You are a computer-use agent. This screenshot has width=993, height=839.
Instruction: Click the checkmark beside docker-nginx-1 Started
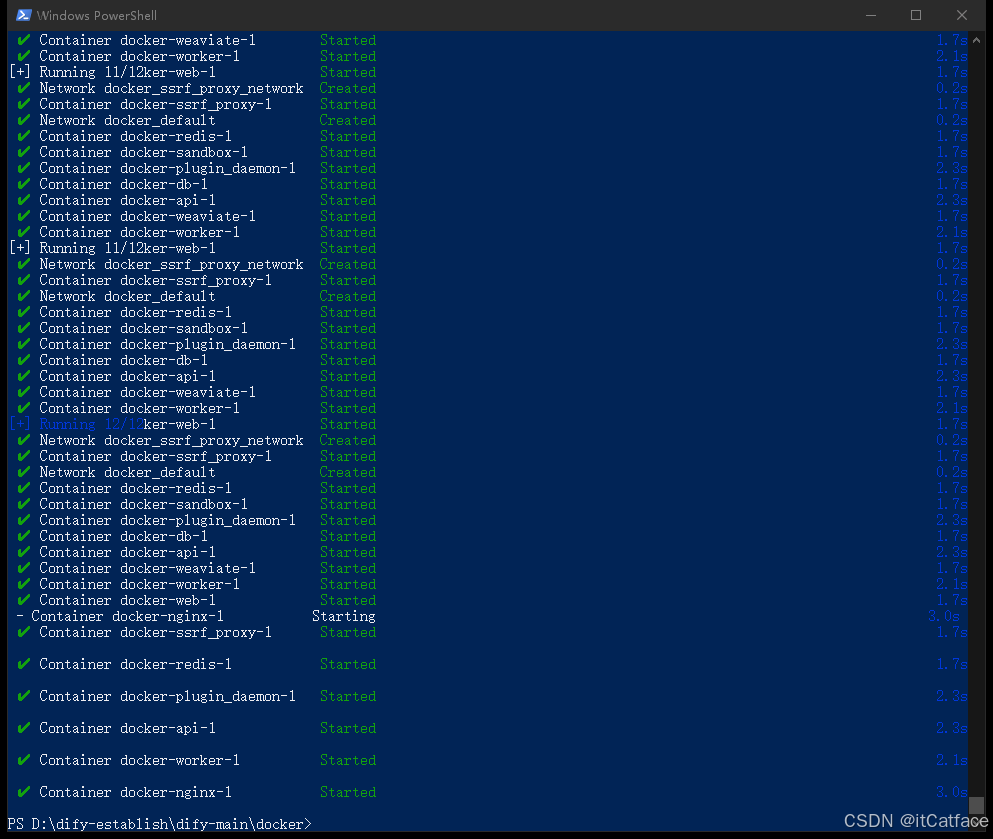(x=23, y=792)
